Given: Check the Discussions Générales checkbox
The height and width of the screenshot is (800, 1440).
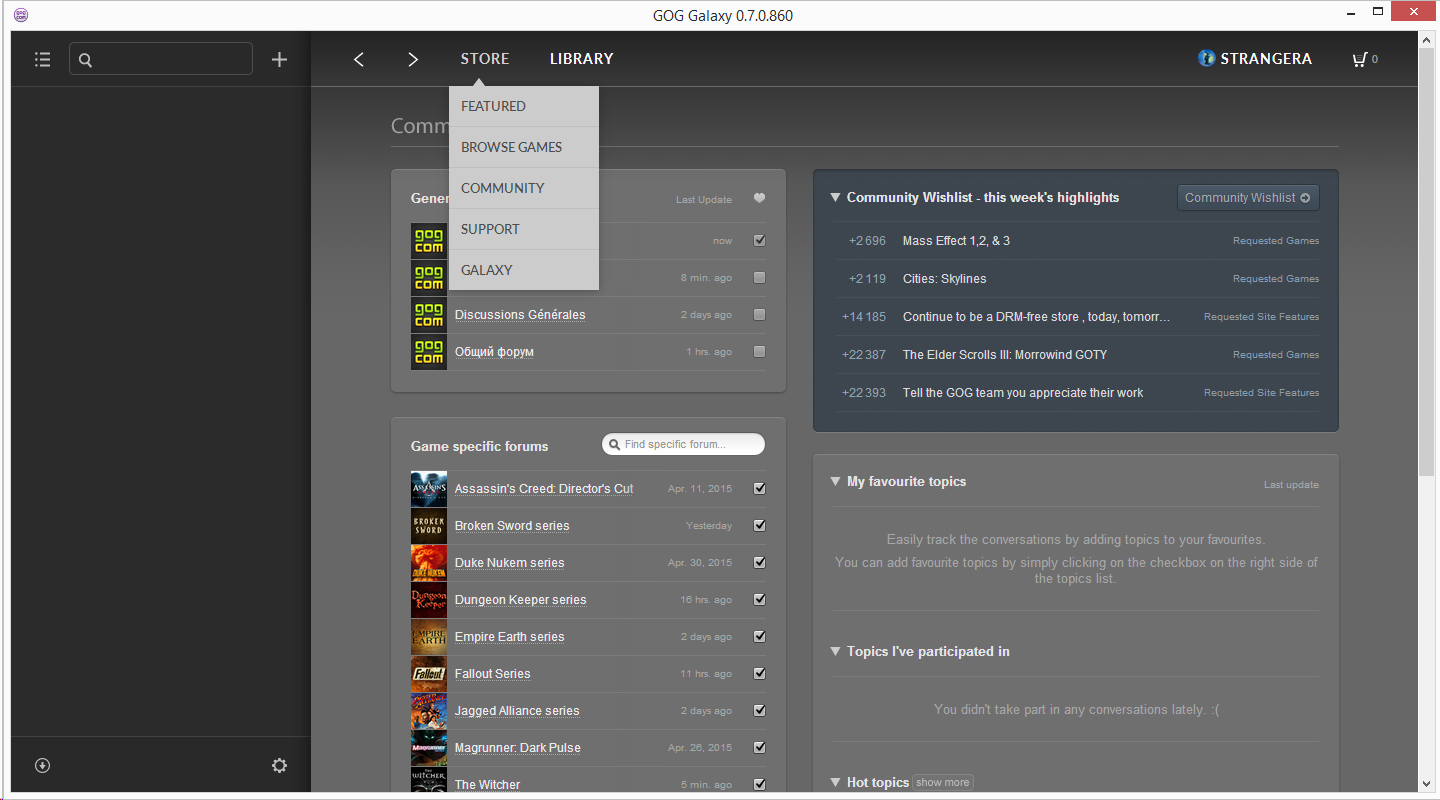Looking at the screenshot, I should (759, 315).
